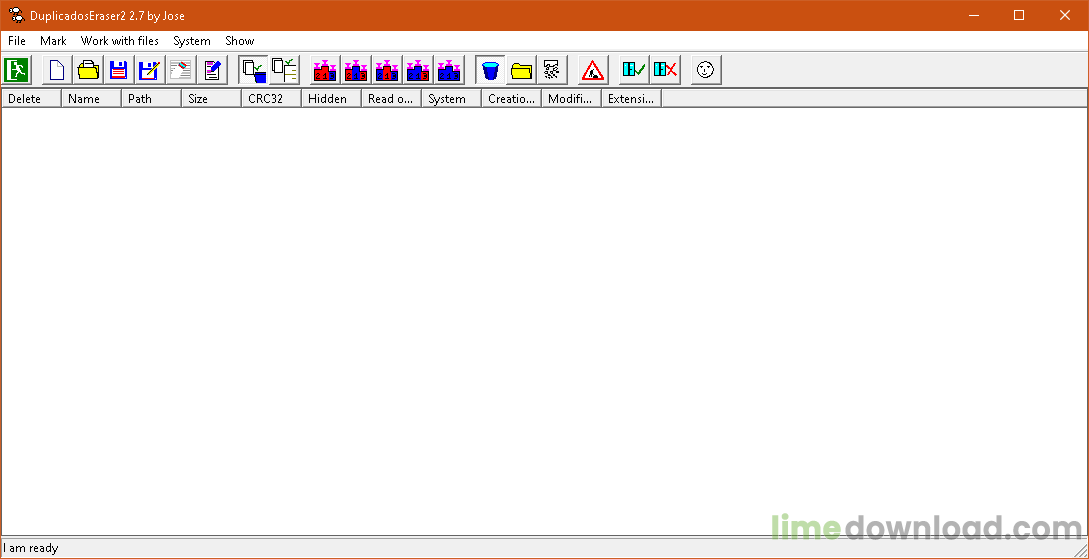This screenshot has width=1089, height=559.
Task: Open the Work with files menu
Action: 119,41
